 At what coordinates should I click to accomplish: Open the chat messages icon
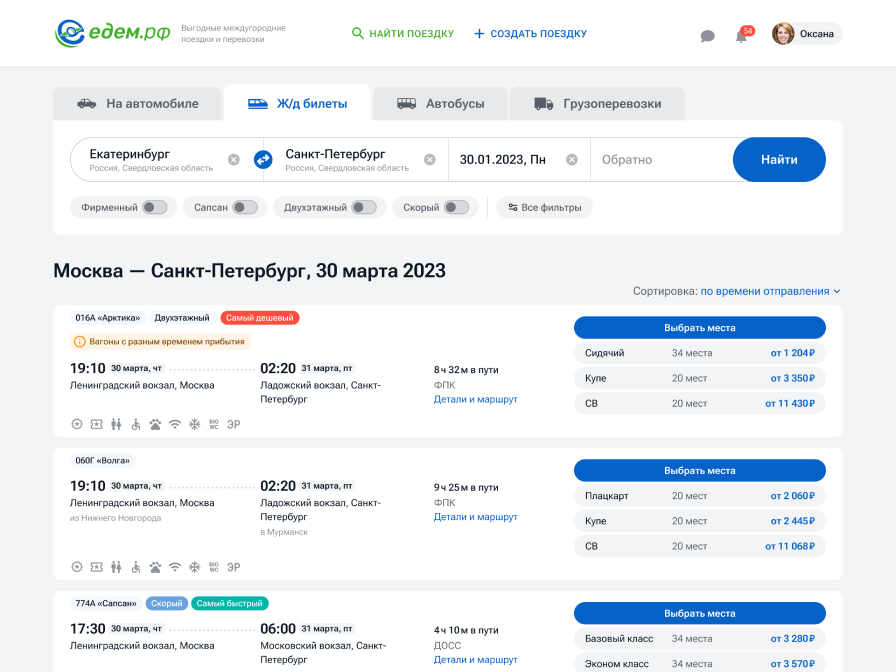[x=707, y=36]
